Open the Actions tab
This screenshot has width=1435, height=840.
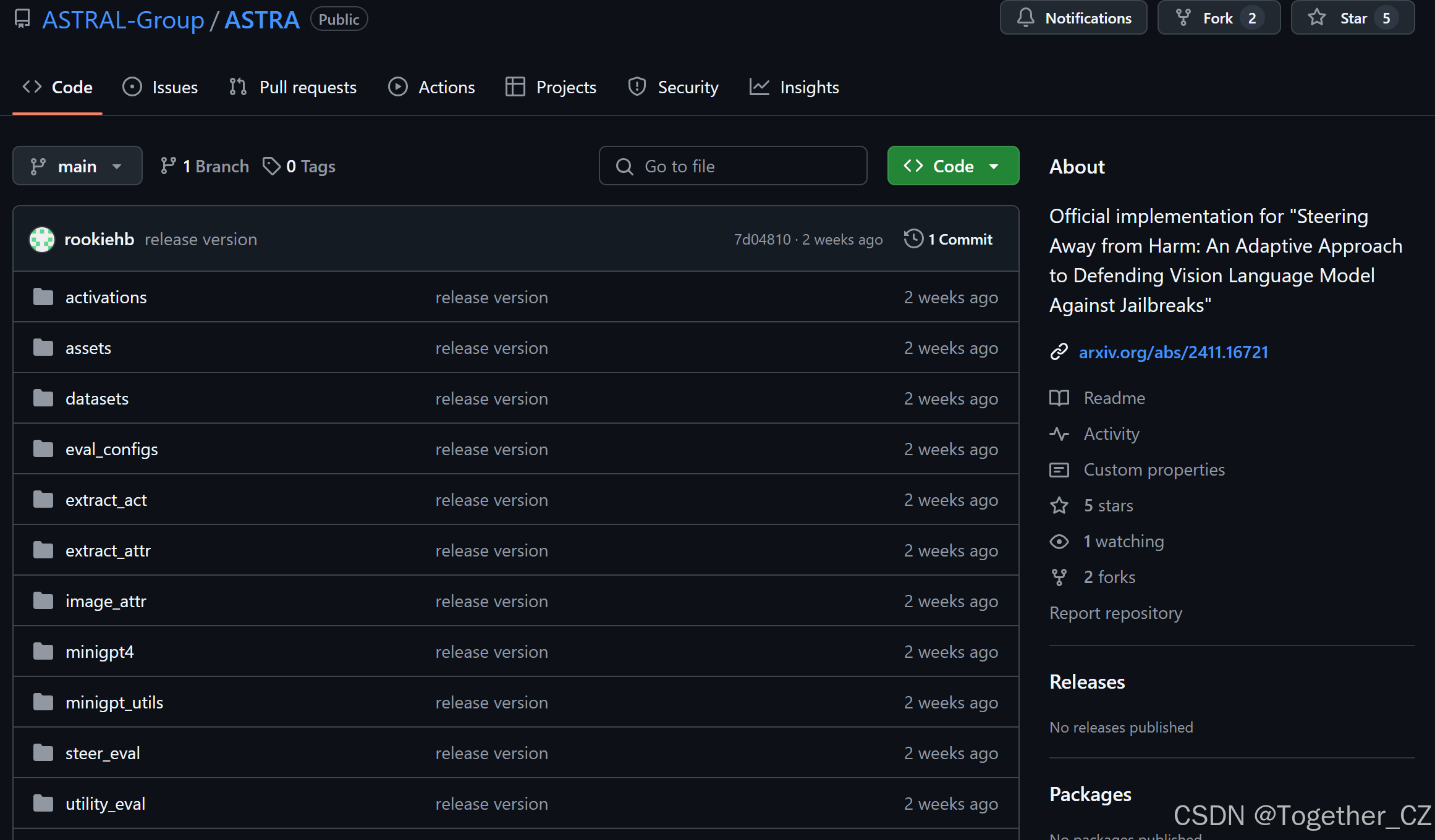[x=431, y=87]
